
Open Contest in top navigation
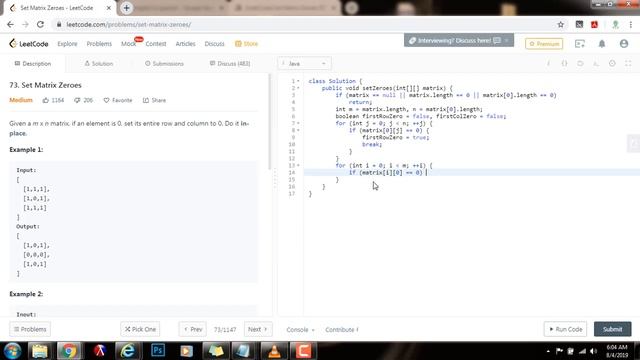(x=156, y=44)
